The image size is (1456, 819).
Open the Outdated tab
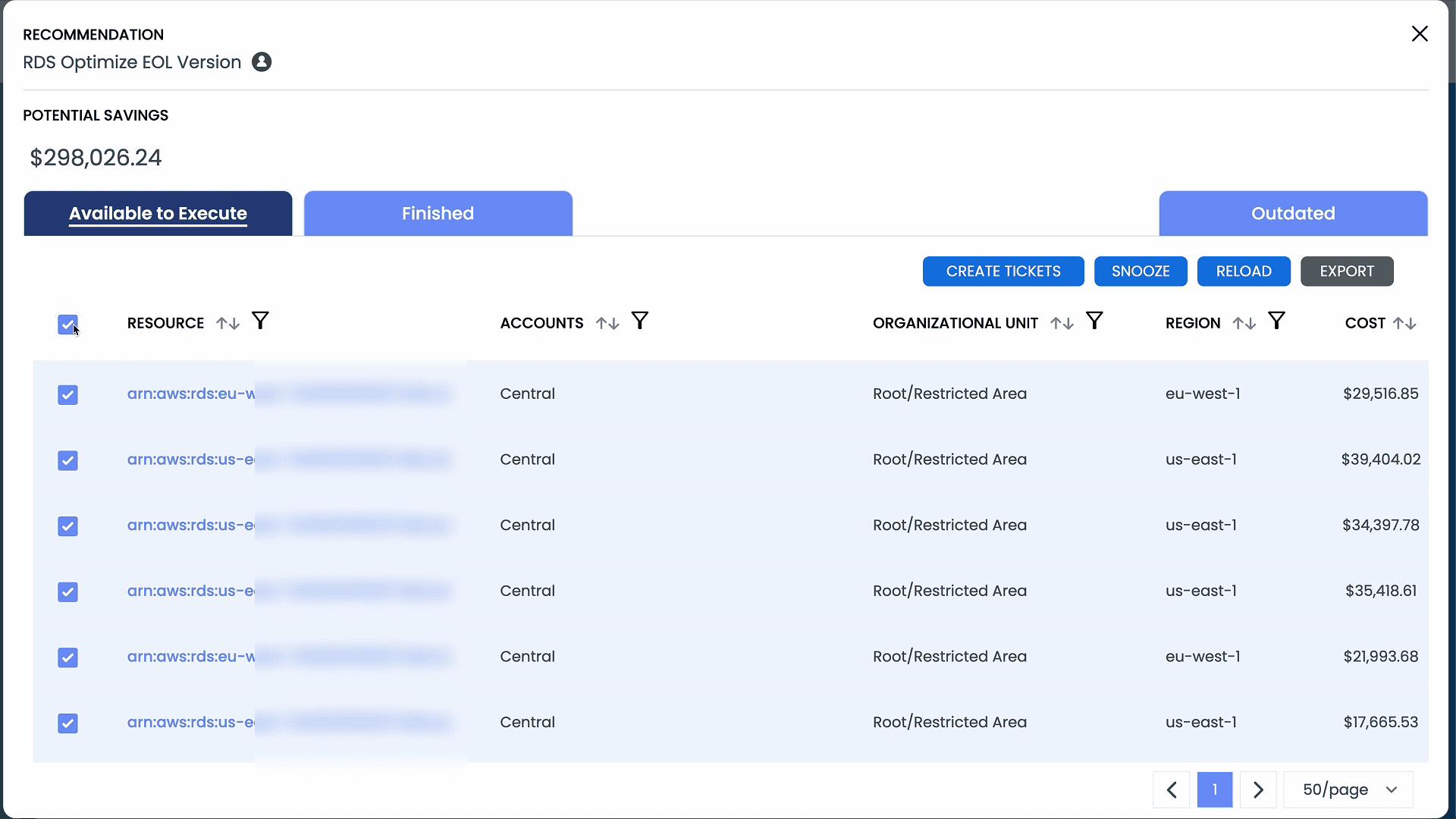point(1292,214)
